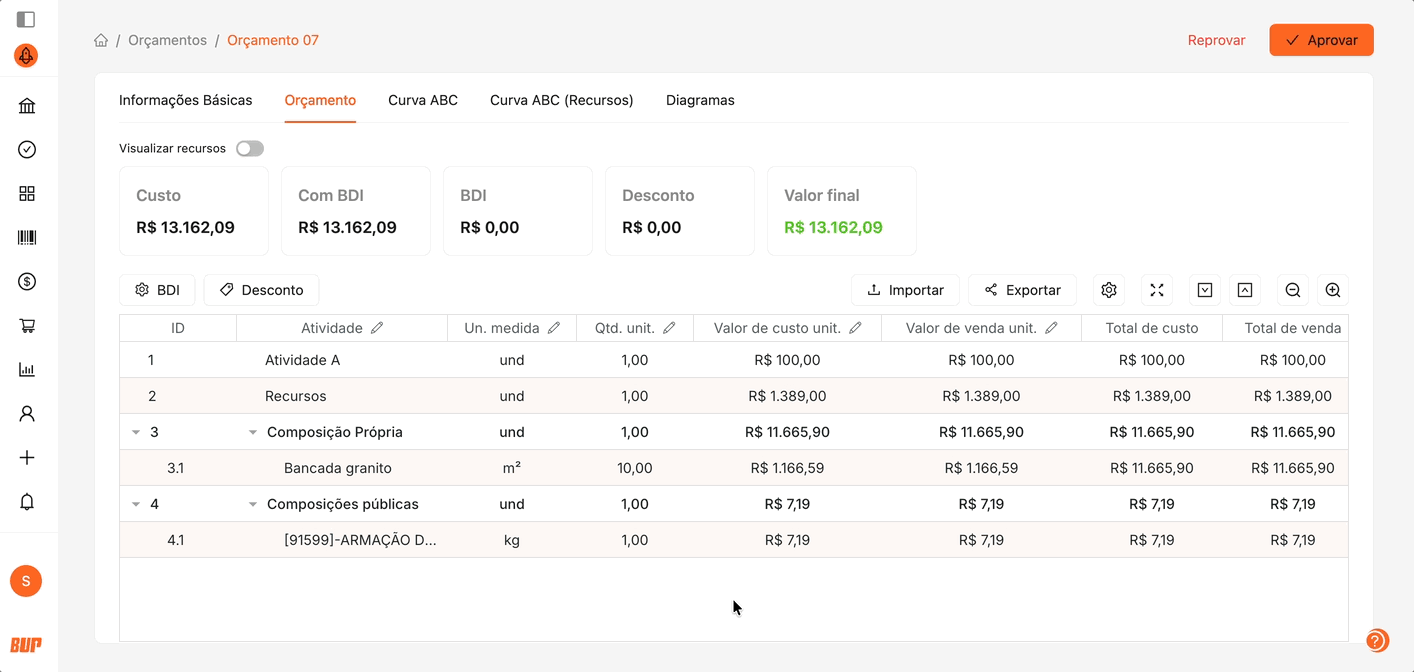Viewport: 1414px width, 672px height.
Task: Switch to the Curva ABC tab
Action: tap(423, 100)
